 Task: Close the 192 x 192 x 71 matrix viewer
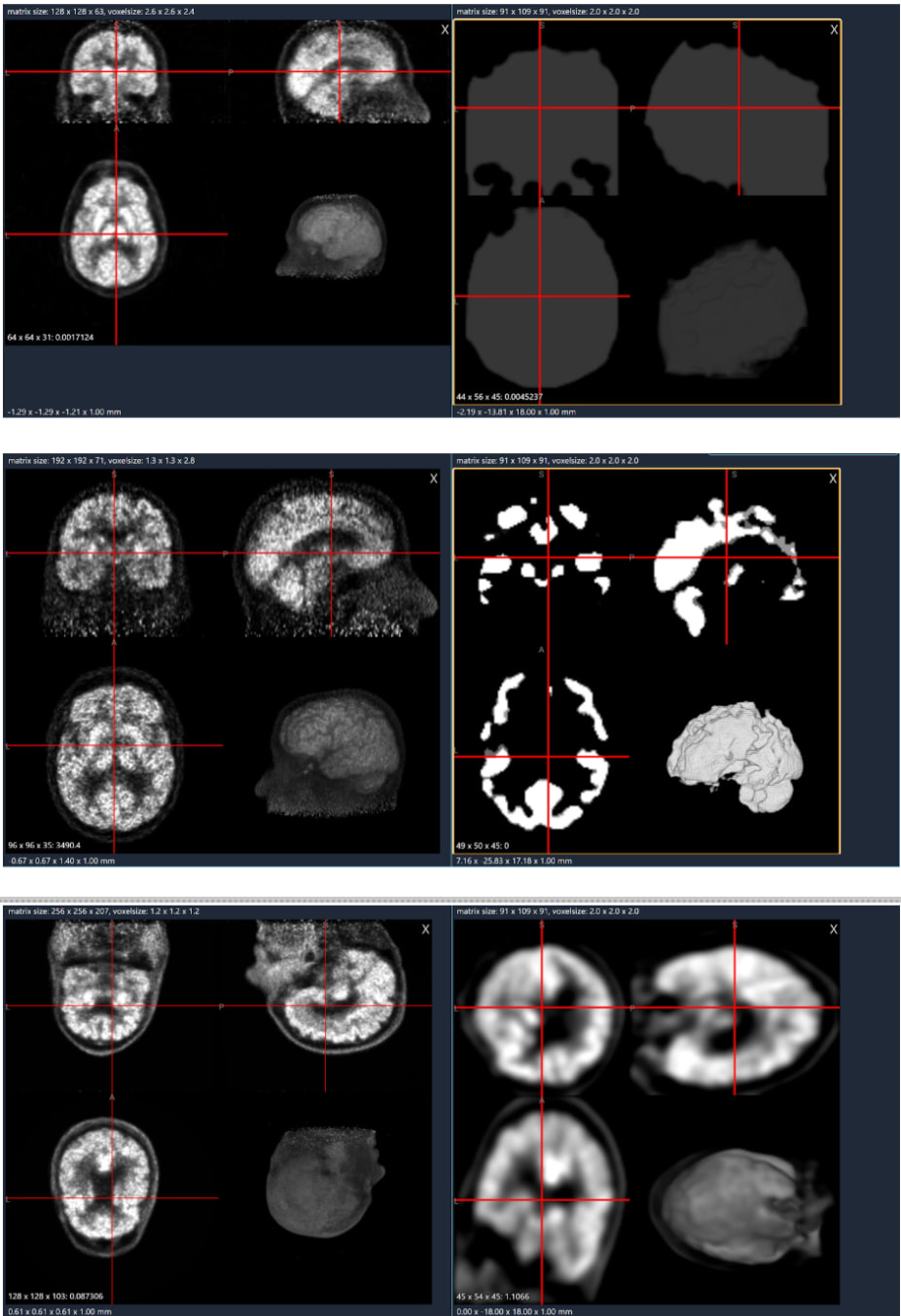(434, 479)
